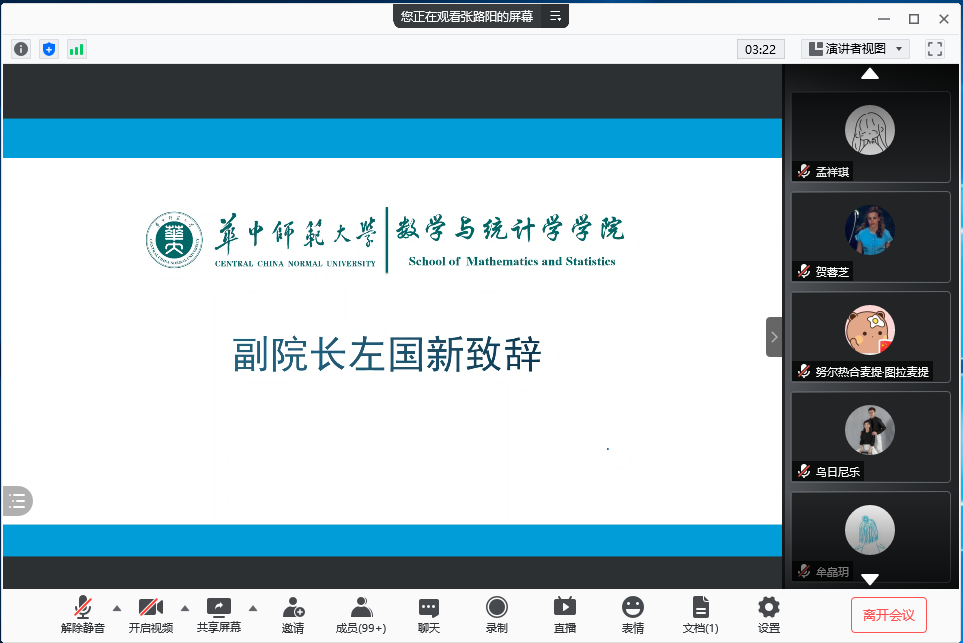The width and height of the screenshot is (963, 643).
Task: Open the meeting info icon
Action: pyautogui.click(x=21, y=48)
